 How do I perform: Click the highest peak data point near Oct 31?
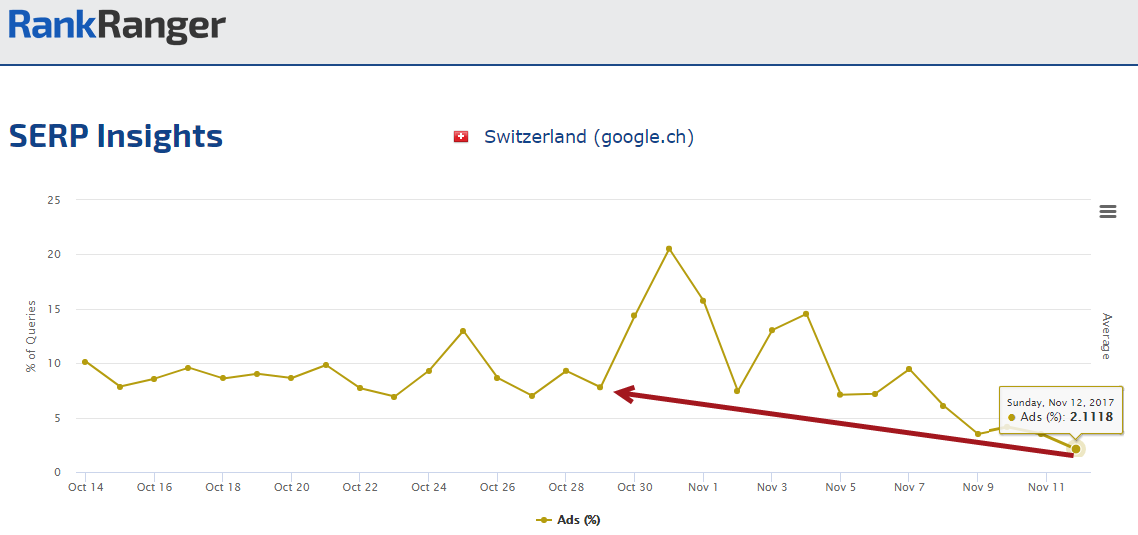[x=669, y=249]
